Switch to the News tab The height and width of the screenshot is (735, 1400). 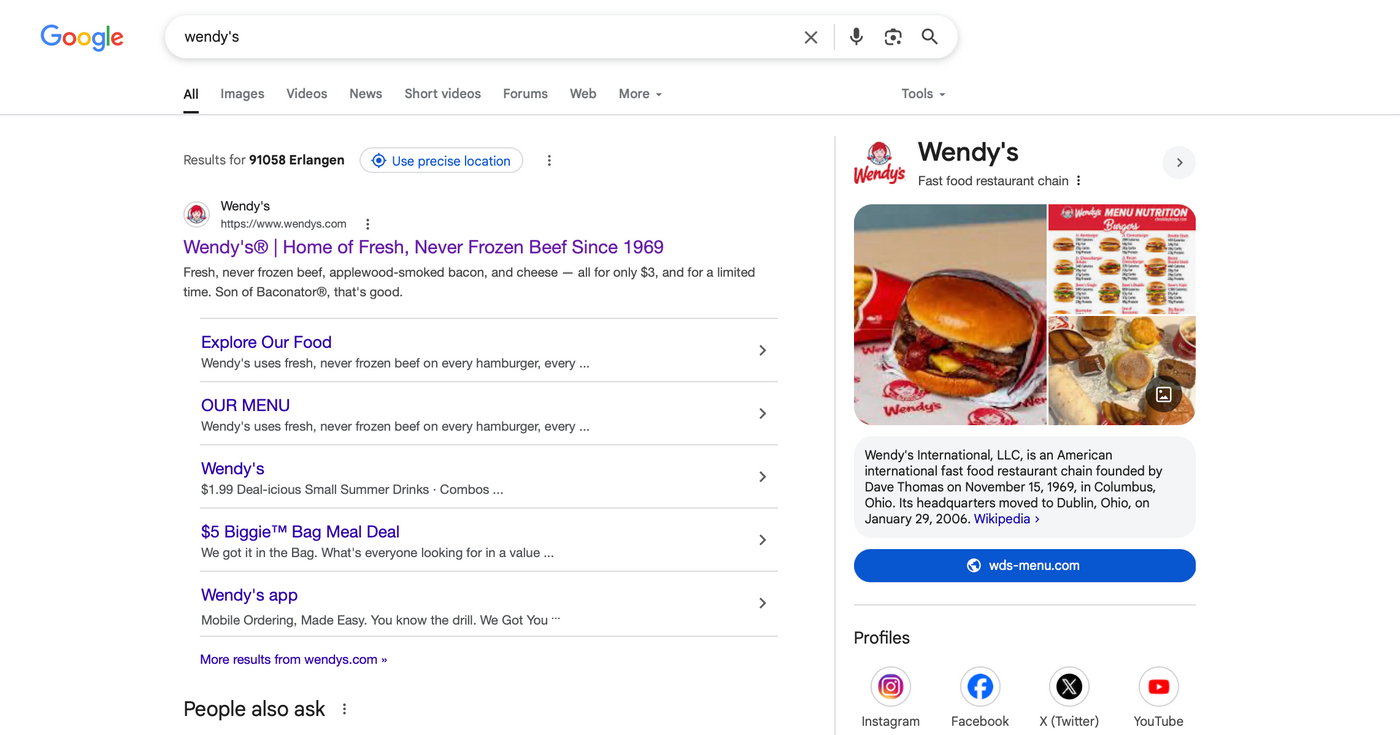coord(366,94)
